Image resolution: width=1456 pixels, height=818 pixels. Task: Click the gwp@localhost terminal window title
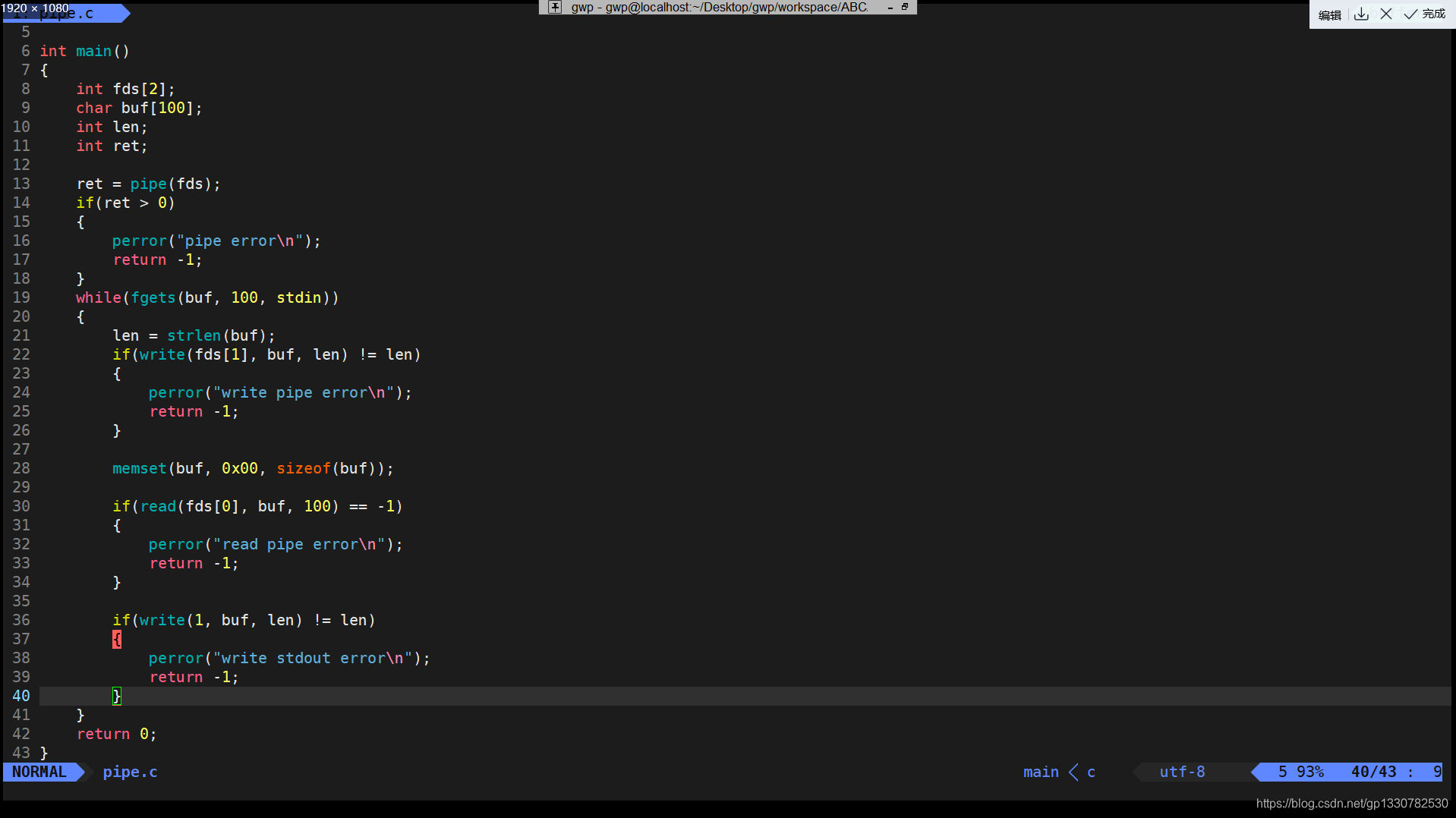coord(719,7)
